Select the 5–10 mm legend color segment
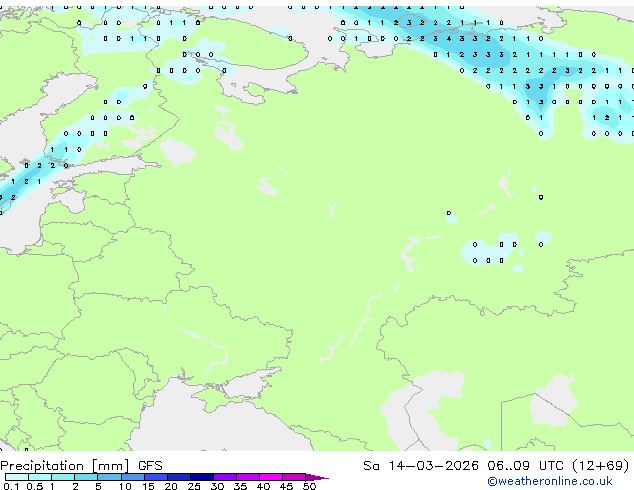The height and width of the screenshot is (490, 634). [x=109, y=477]
